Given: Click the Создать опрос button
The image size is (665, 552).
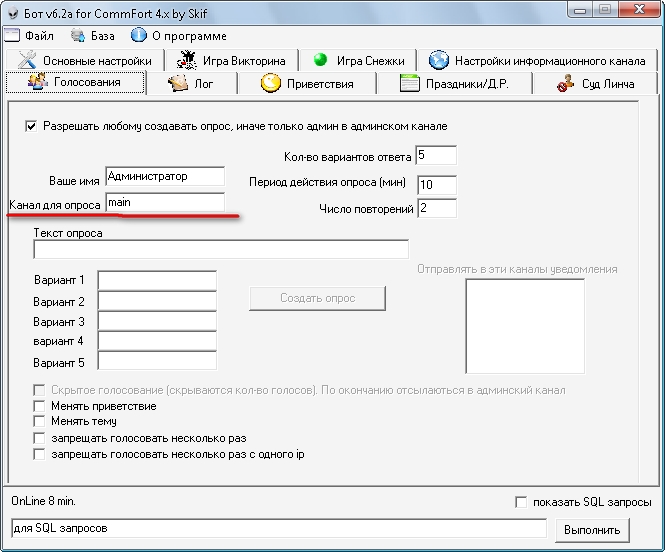Looking at the screenshot, I should click(x=317, y=298).
